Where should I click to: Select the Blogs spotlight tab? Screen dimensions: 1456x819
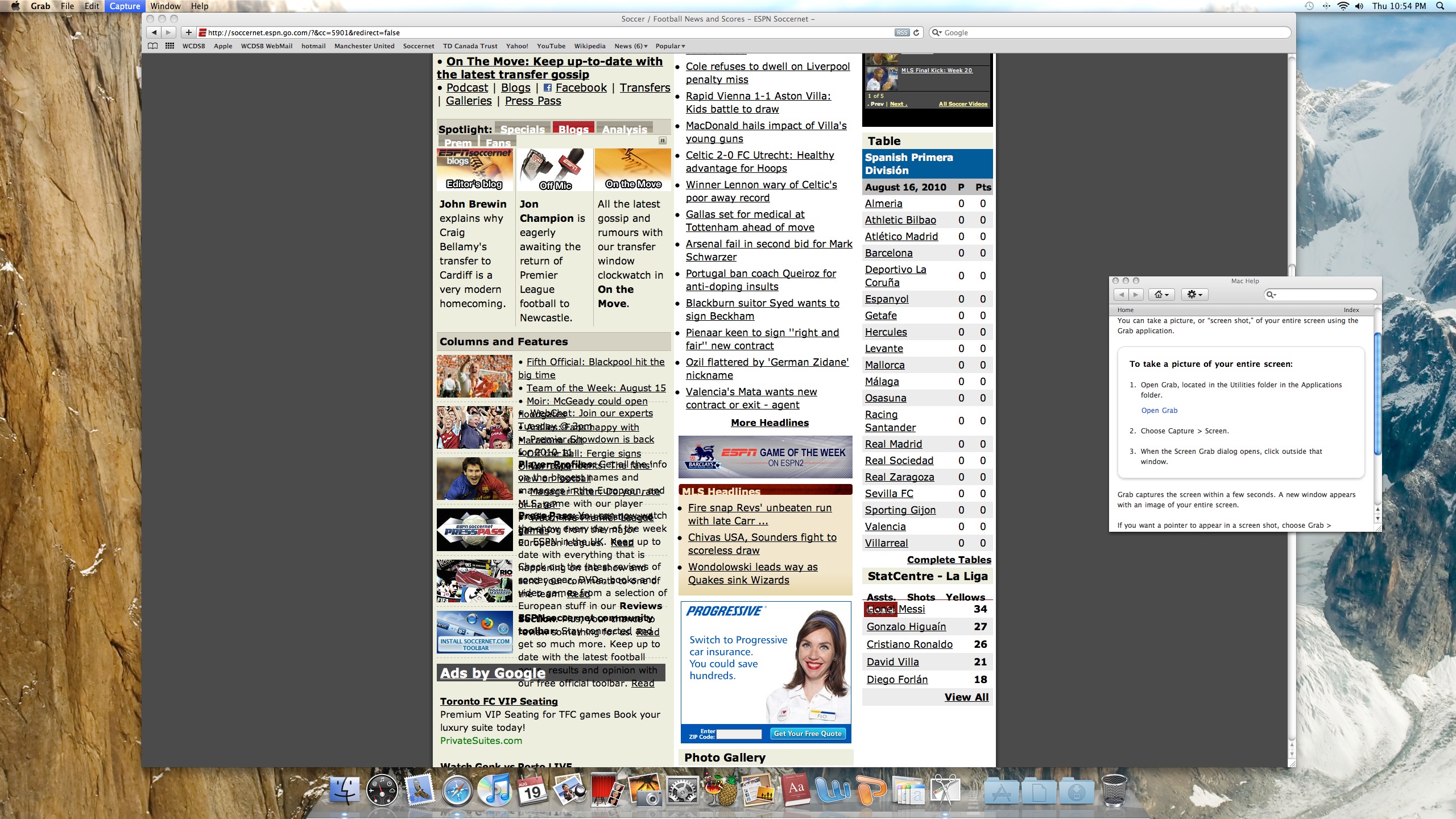click(573, 129)
